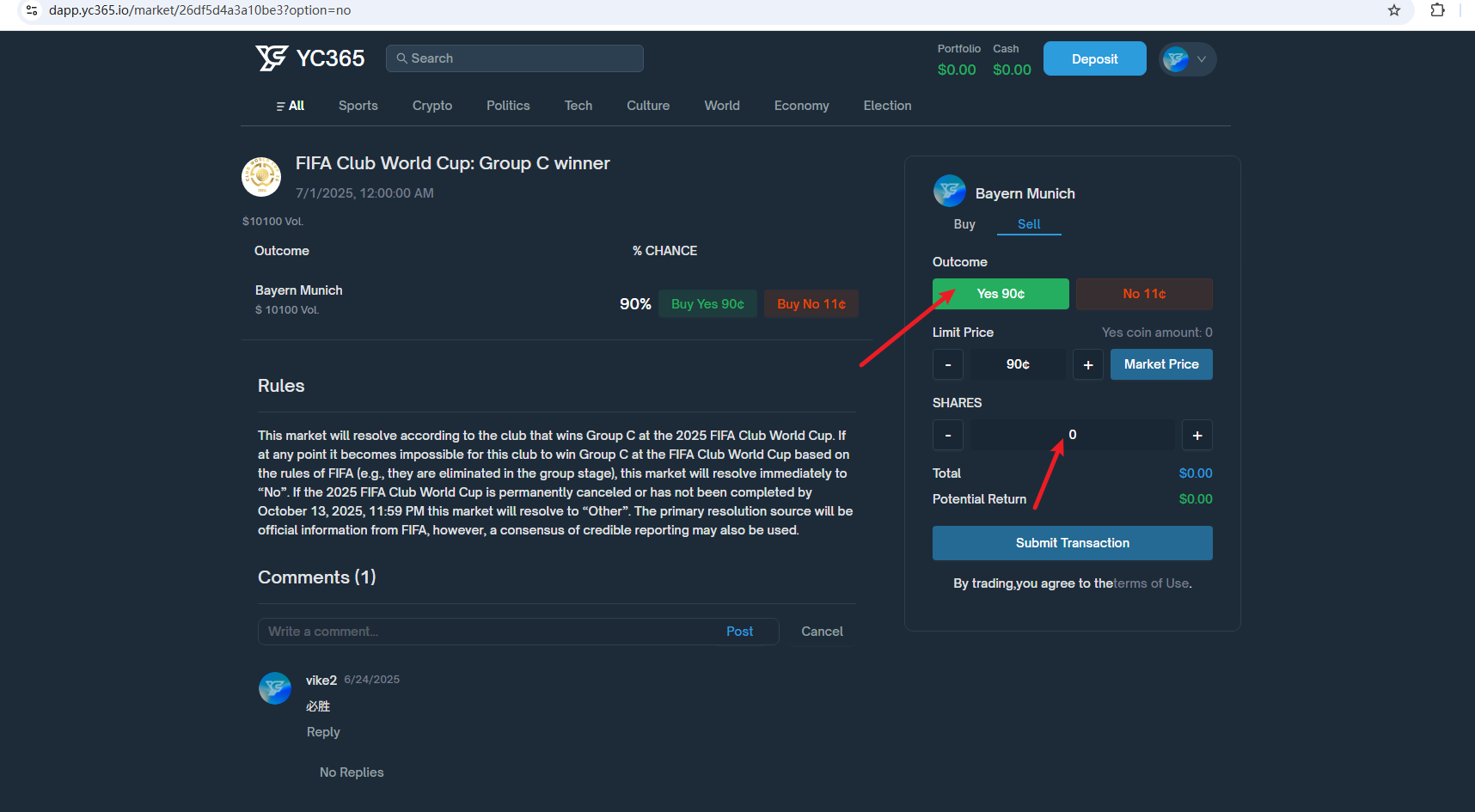Screen dimensions: 1475x812
Task: Decrease limit price with minus button
Action: coord(948,364)
